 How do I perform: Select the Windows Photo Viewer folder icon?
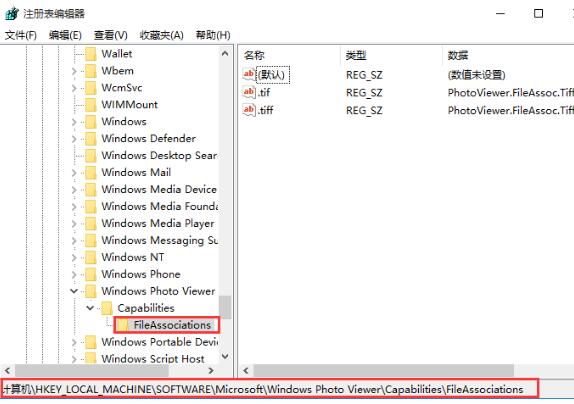90,291
